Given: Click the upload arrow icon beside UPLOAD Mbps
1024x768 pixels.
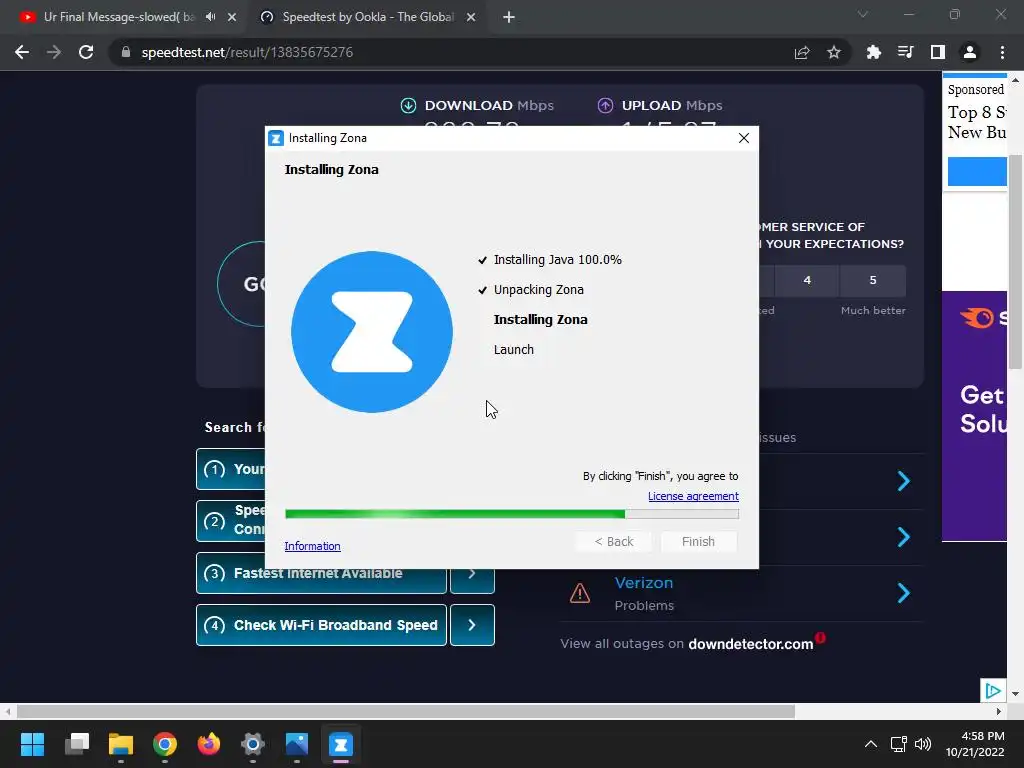Looking at the screenshot, I should (x=605, y=105).
